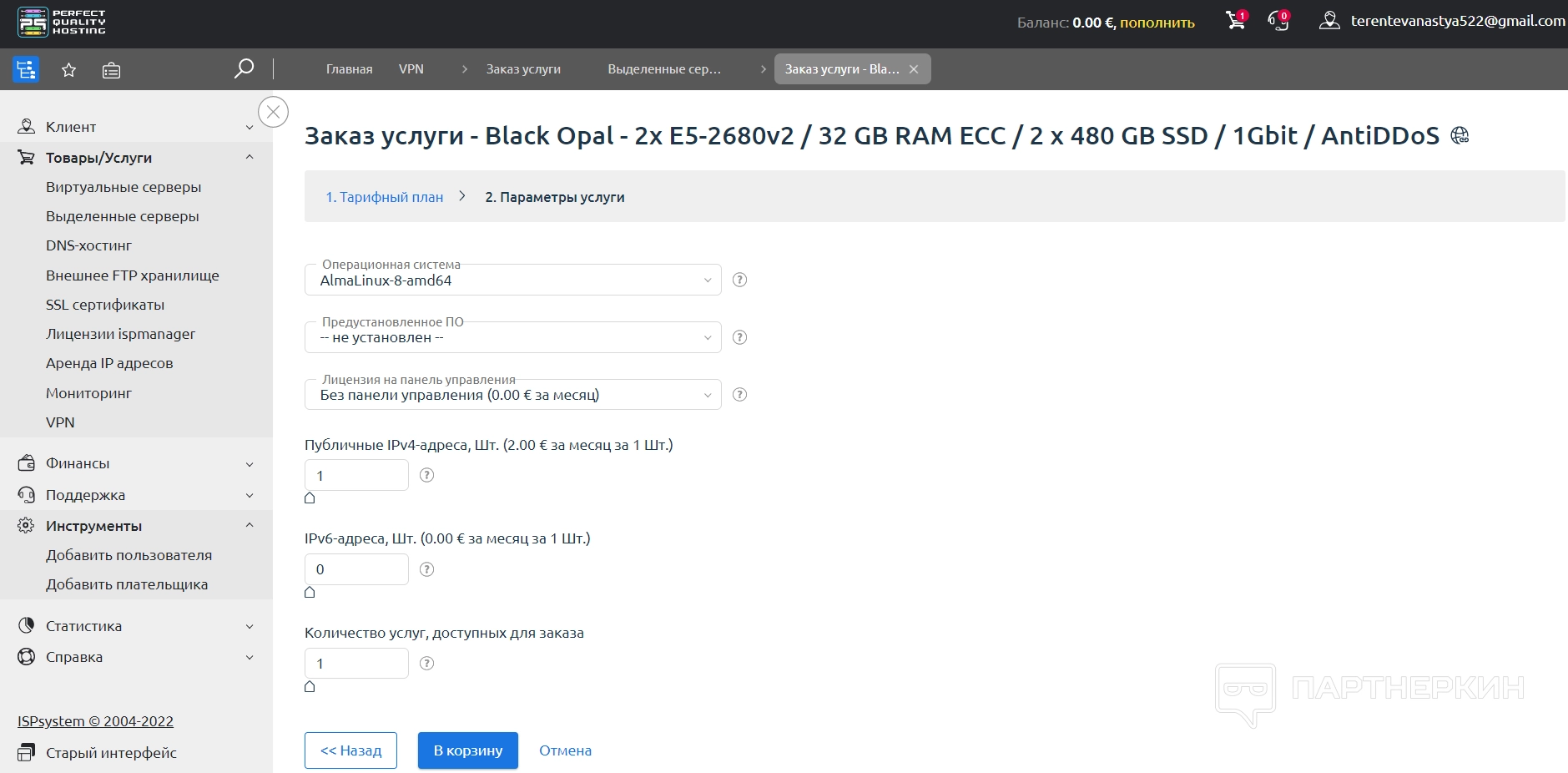Viewport: 1568px width, 773px height.
Task: Close the Заказ услуги - Bla… tab
Action: (914, 69)
